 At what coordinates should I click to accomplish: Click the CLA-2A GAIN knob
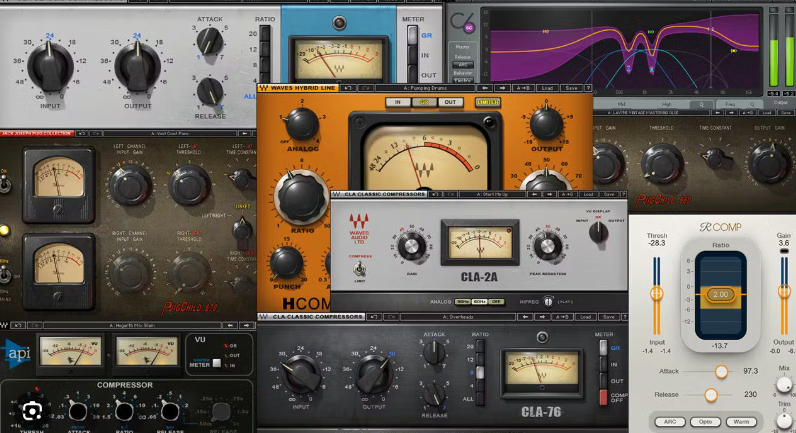point(411,247)
